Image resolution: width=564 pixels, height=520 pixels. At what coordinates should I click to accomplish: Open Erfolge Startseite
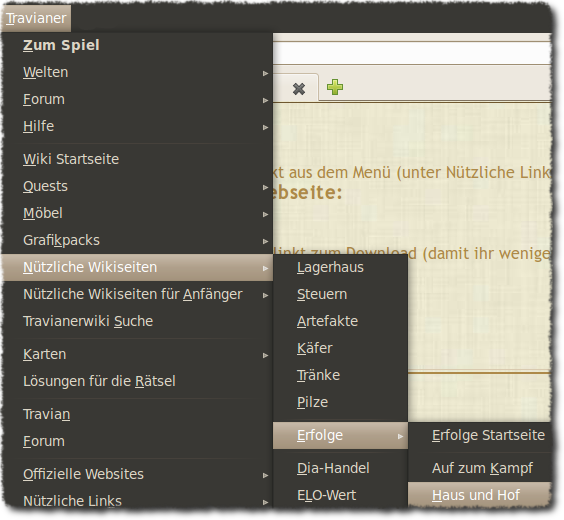480,435
